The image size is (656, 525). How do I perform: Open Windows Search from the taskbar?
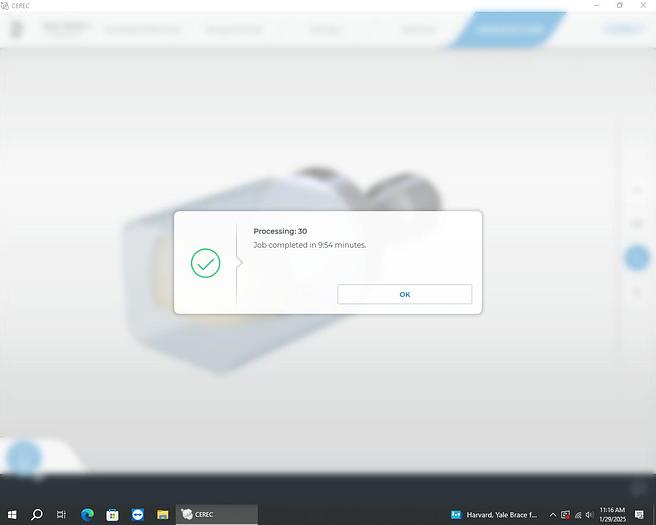point(37,514)
